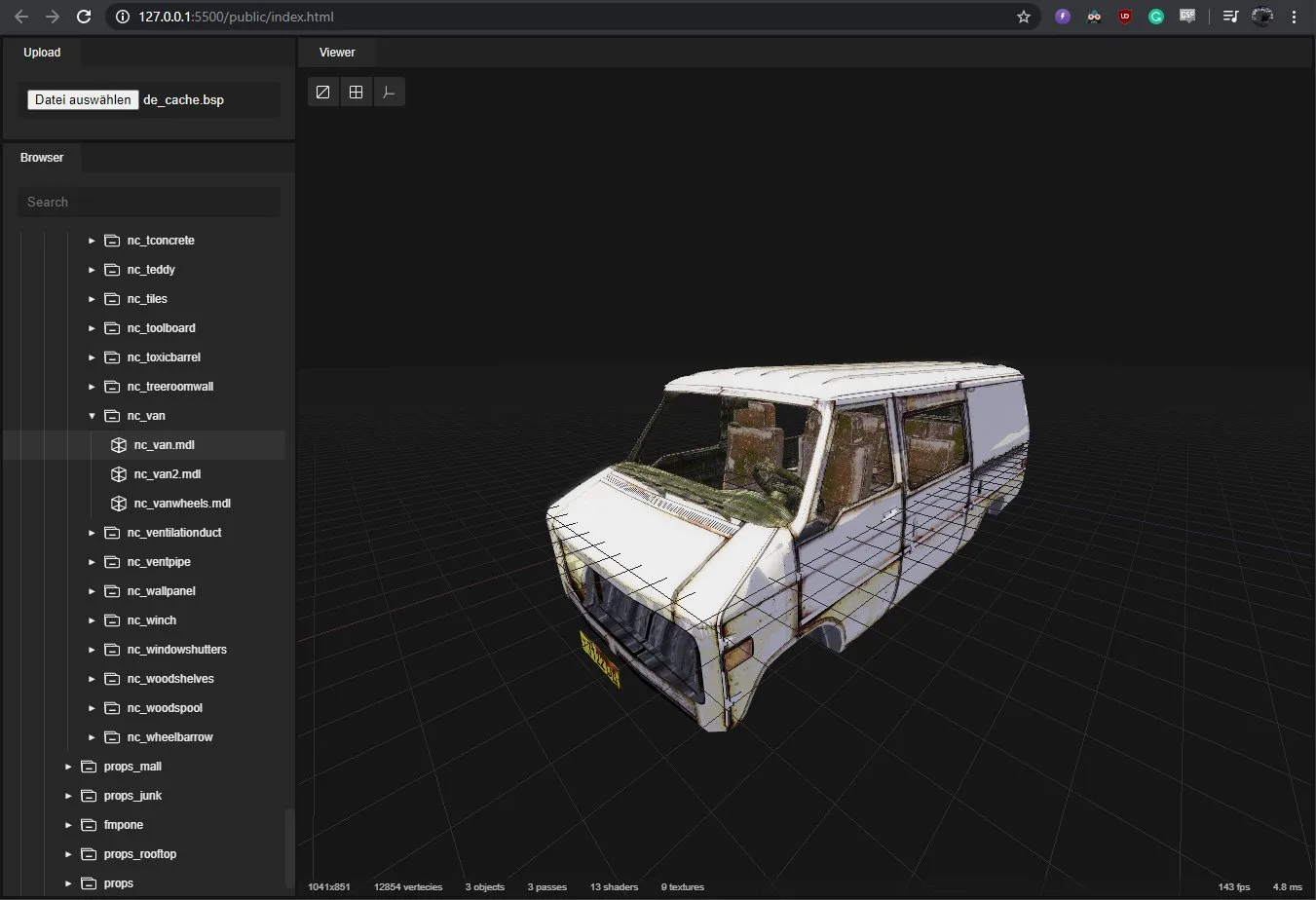Click the cube icon beside nc_van2.mdl
1316x900 pixels.
(119, 474)
